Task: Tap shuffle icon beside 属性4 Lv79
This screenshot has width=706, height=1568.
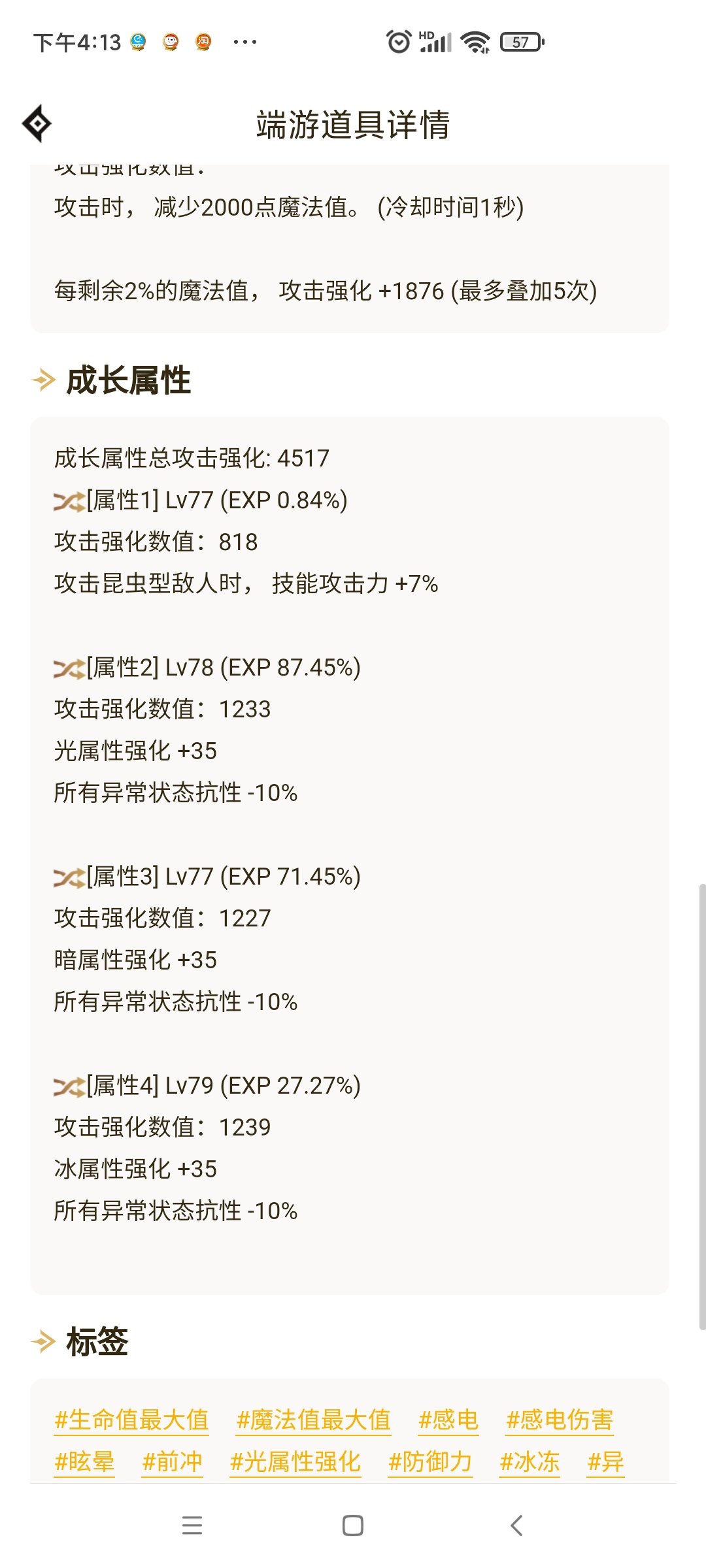Action: click(x=69, y=1086)
